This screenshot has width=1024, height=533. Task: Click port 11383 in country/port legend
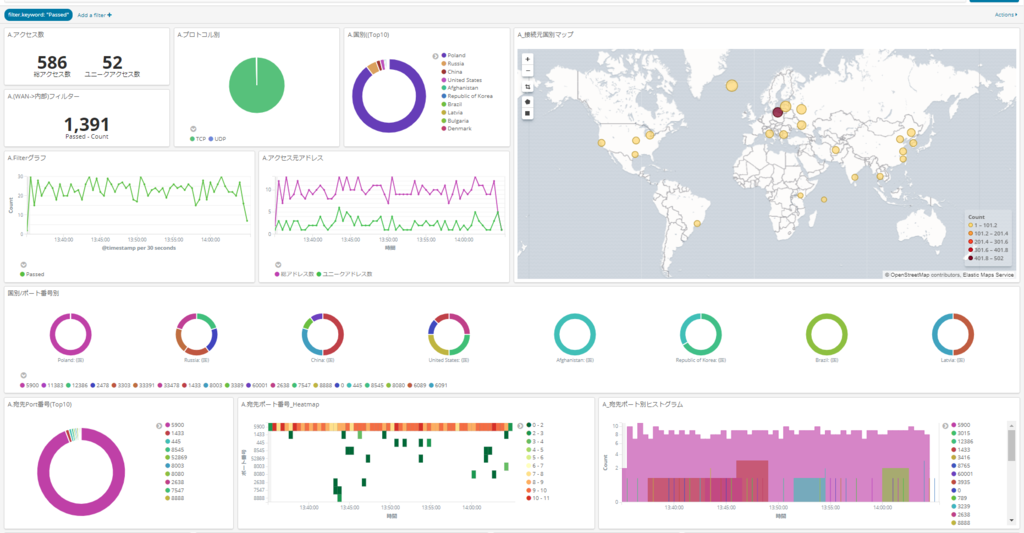(53, 385)
